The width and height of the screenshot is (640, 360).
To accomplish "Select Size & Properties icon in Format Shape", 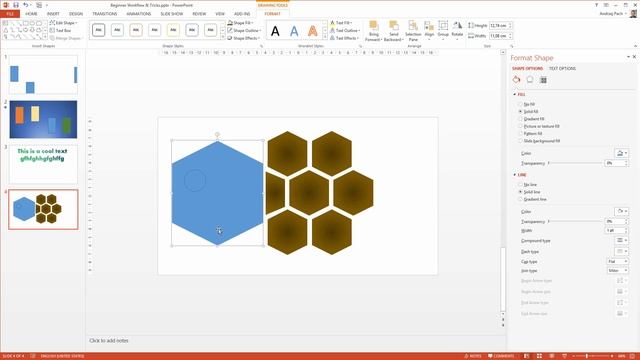I will (543, 80).
